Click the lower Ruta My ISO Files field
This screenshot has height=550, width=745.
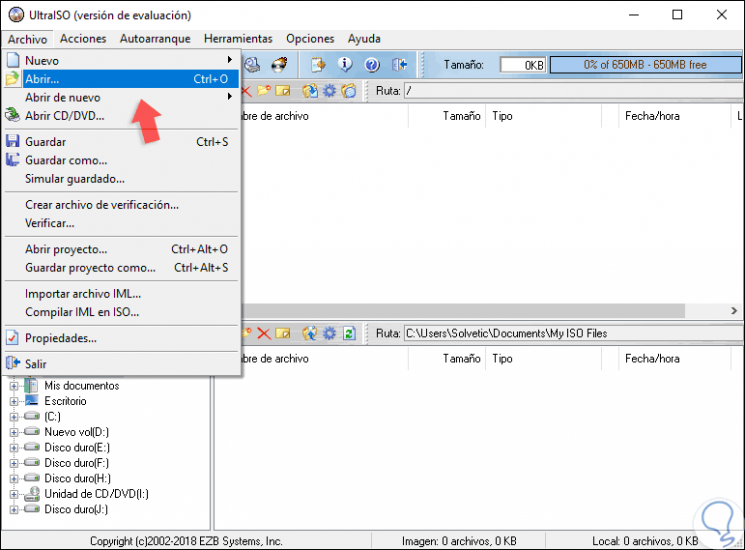[x=573, y=333]
